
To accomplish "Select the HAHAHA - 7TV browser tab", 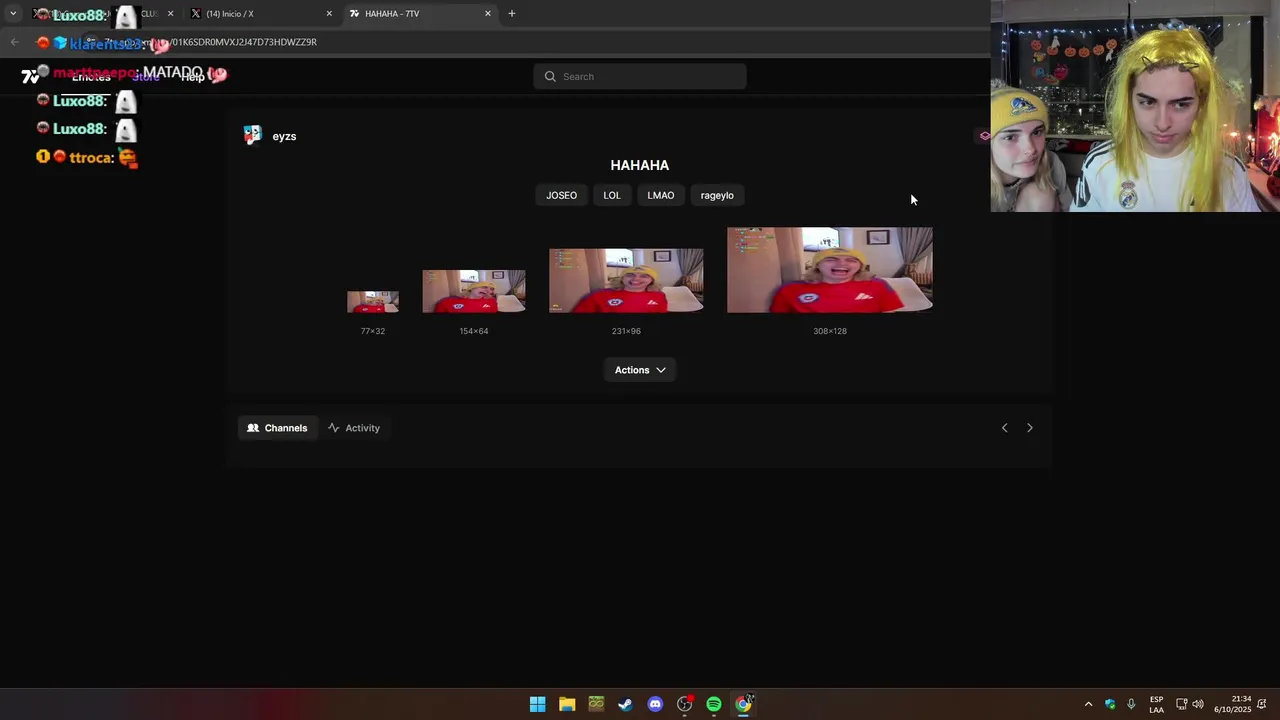I will (x=420, y=14).
